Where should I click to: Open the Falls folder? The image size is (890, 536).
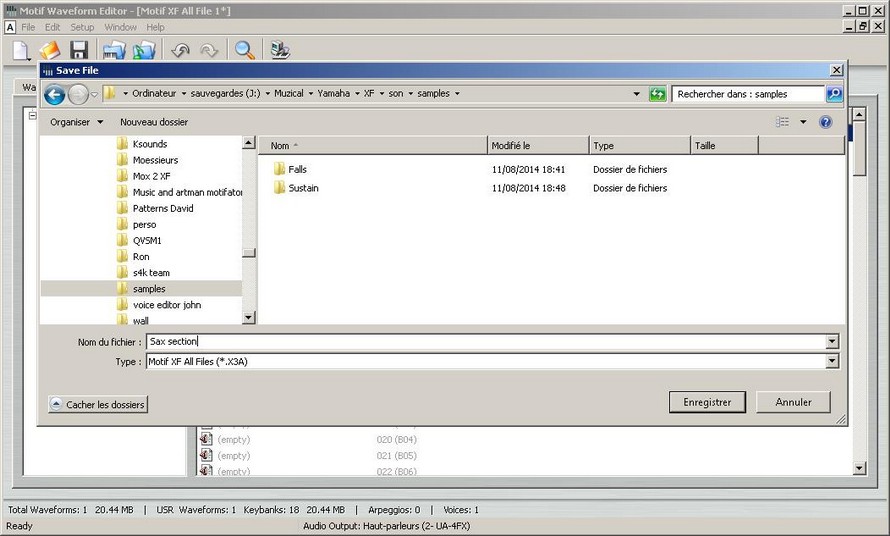[x=297, y=169]
